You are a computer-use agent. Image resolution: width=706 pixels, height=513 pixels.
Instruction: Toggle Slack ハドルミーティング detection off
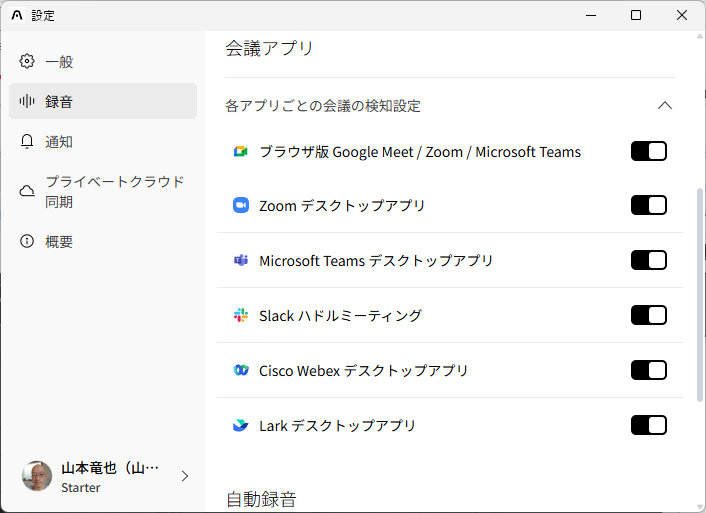click(648, 316)
